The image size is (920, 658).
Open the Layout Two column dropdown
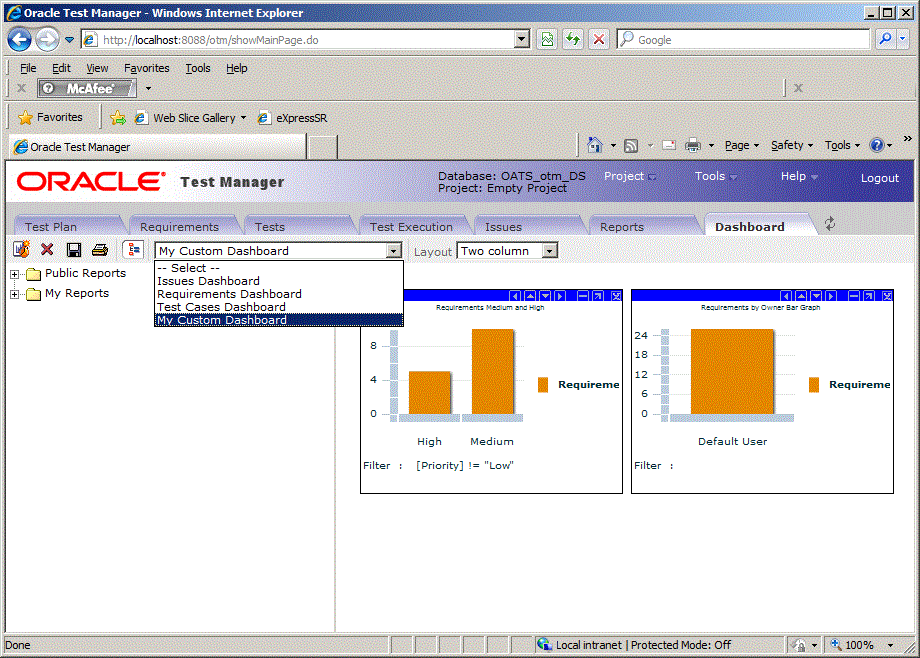point(549,251)
